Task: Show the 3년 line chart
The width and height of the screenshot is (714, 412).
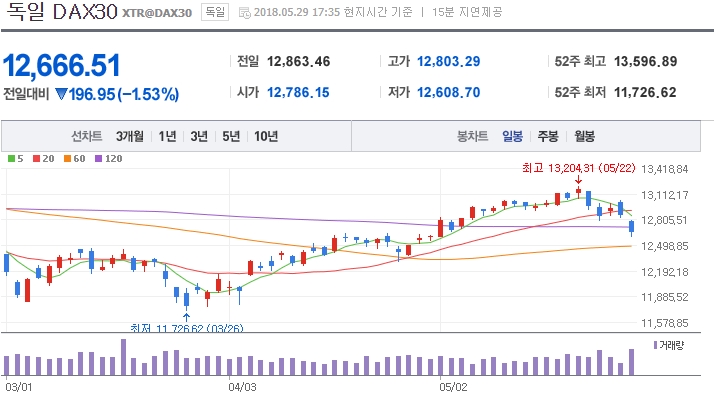Action: 199,136
